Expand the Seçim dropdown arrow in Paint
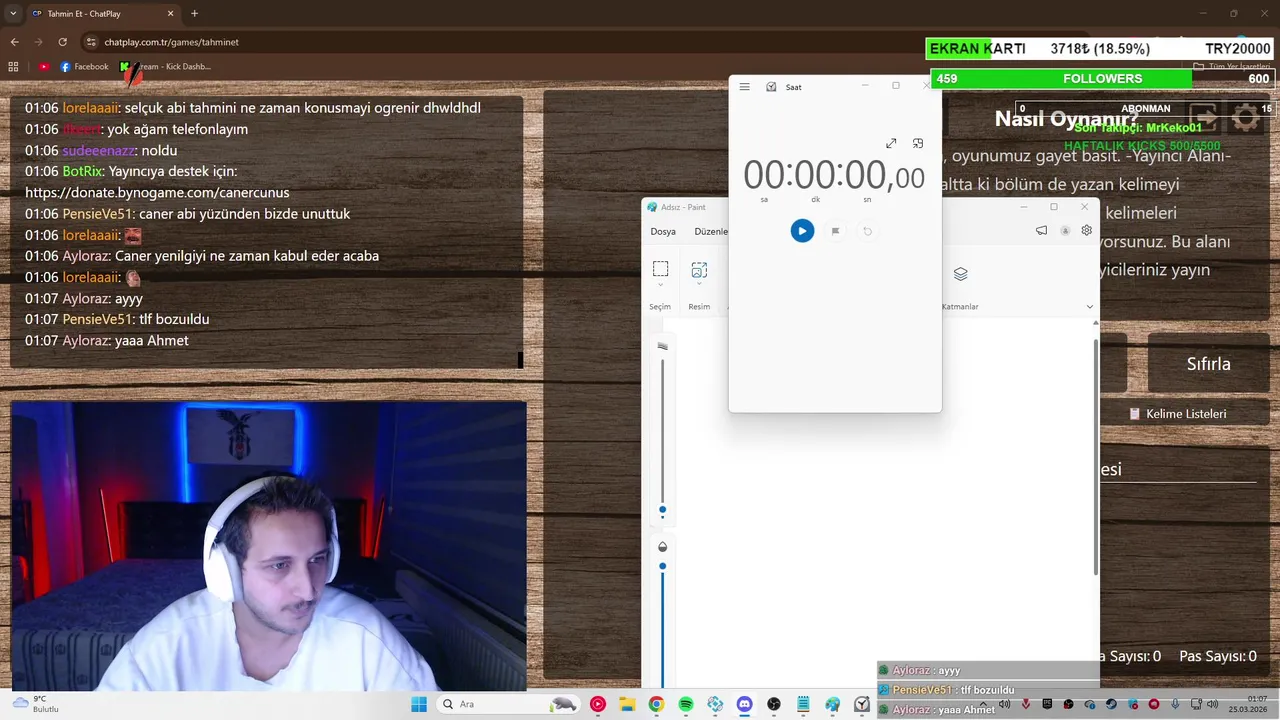Screen dimensions: 1280x720 [660, 287]
